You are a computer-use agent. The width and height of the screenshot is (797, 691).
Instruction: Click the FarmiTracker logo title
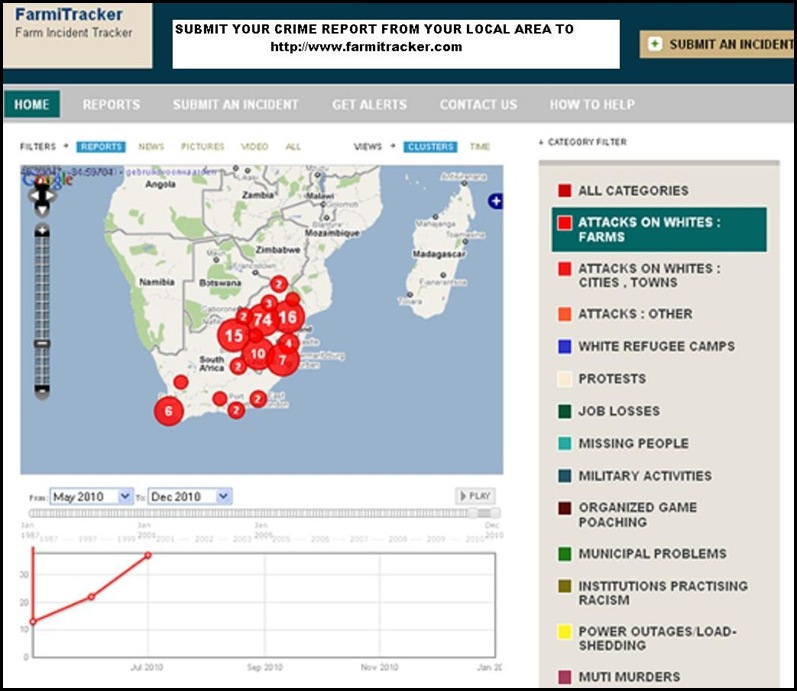[x=69, y=15]
